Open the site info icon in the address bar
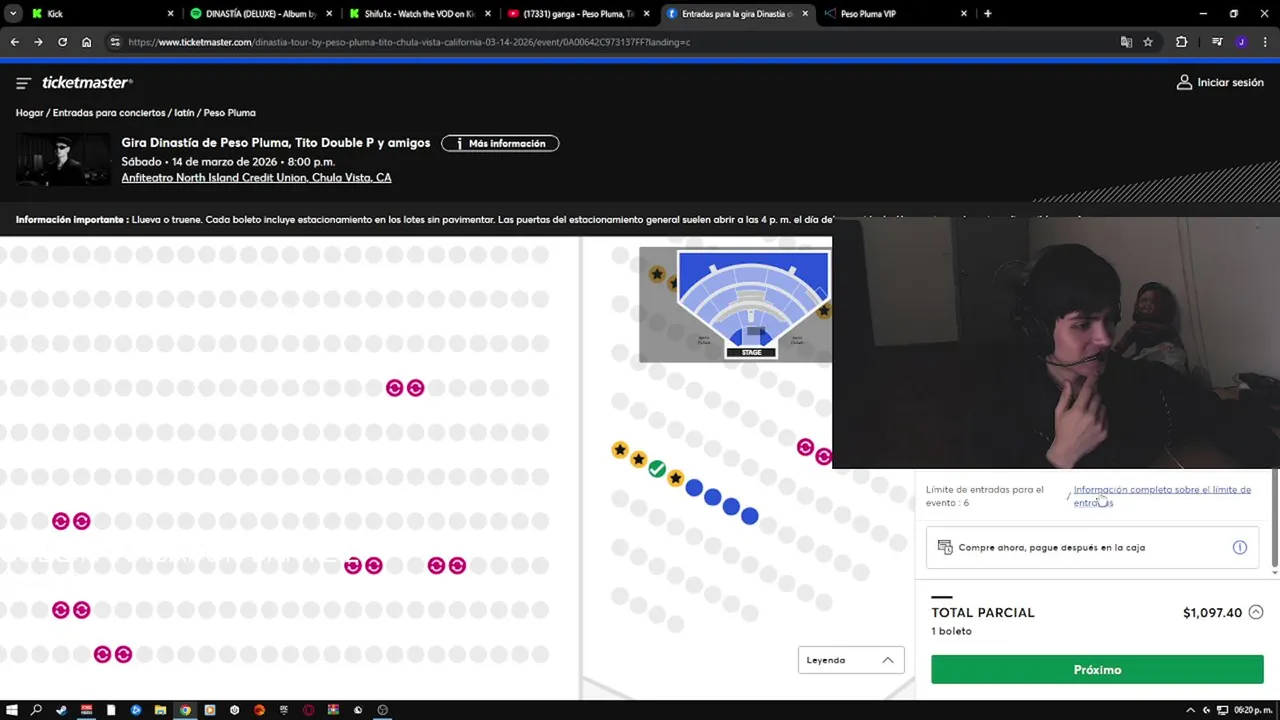Image resolution: width=1280 pixels, height=720 pixels. tap(115, 42)
